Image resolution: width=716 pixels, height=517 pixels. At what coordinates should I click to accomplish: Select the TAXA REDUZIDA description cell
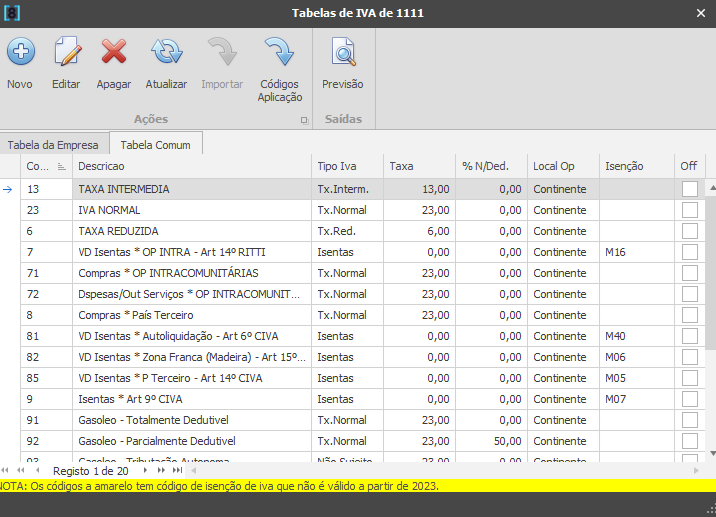point(192,231)
